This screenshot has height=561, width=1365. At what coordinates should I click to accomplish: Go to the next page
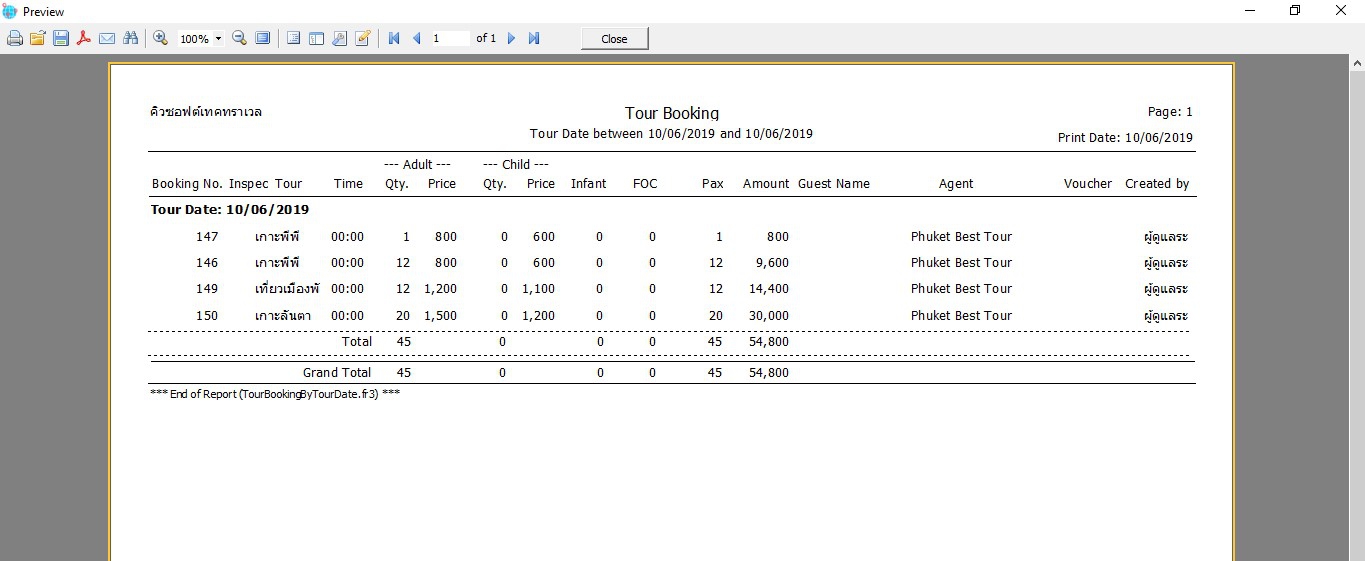click(x=511, y=38)
